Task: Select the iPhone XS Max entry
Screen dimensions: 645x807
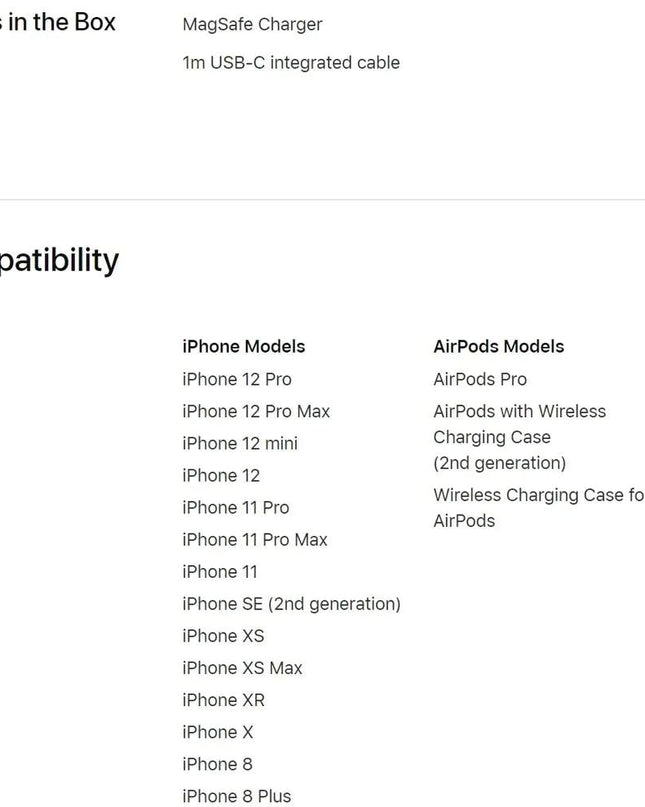Action: [242, 668]
